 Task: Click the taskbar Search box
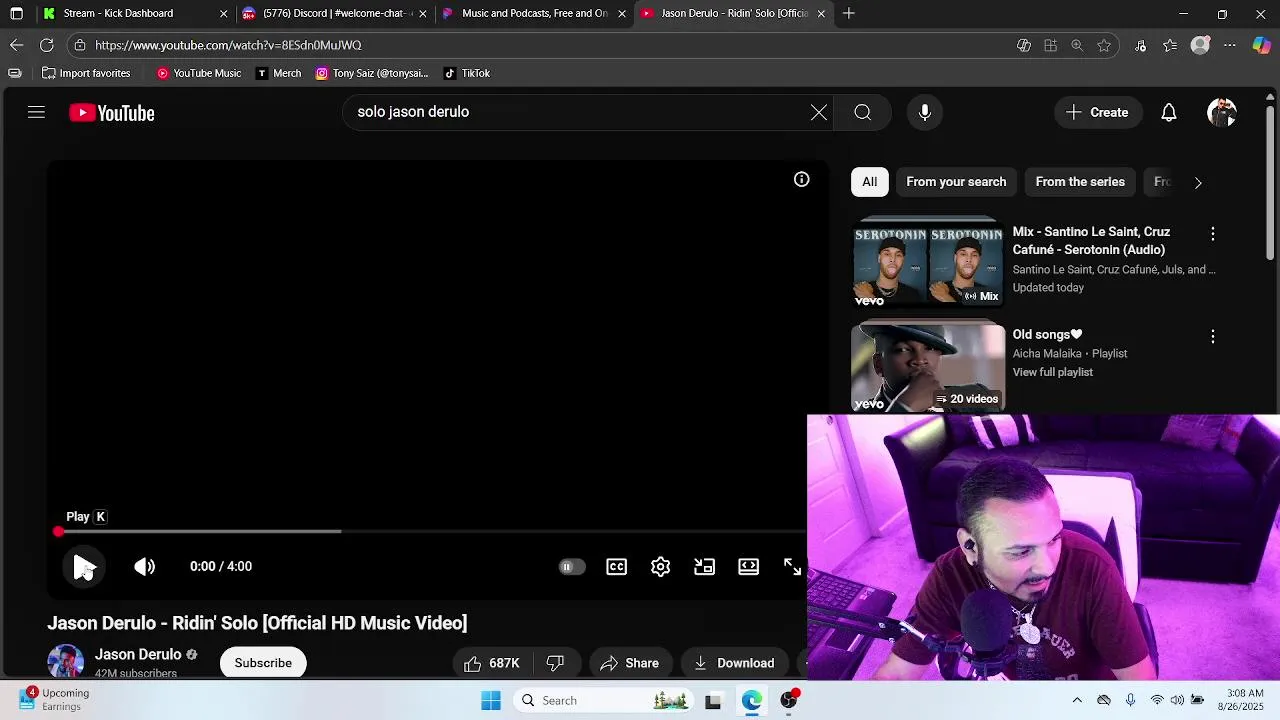point(604,701)
